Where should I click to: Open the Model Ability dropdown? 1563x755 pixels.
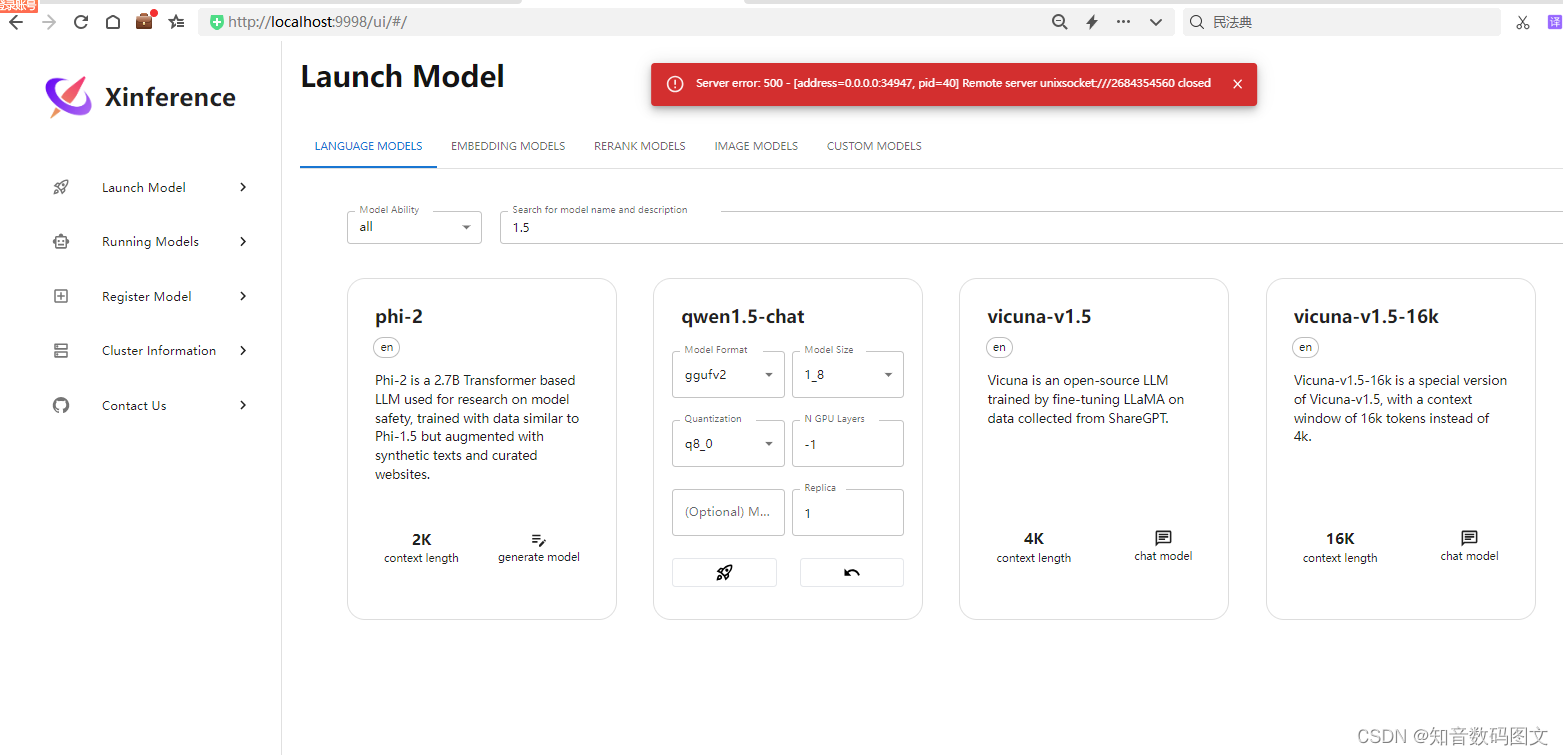[466, 227]
